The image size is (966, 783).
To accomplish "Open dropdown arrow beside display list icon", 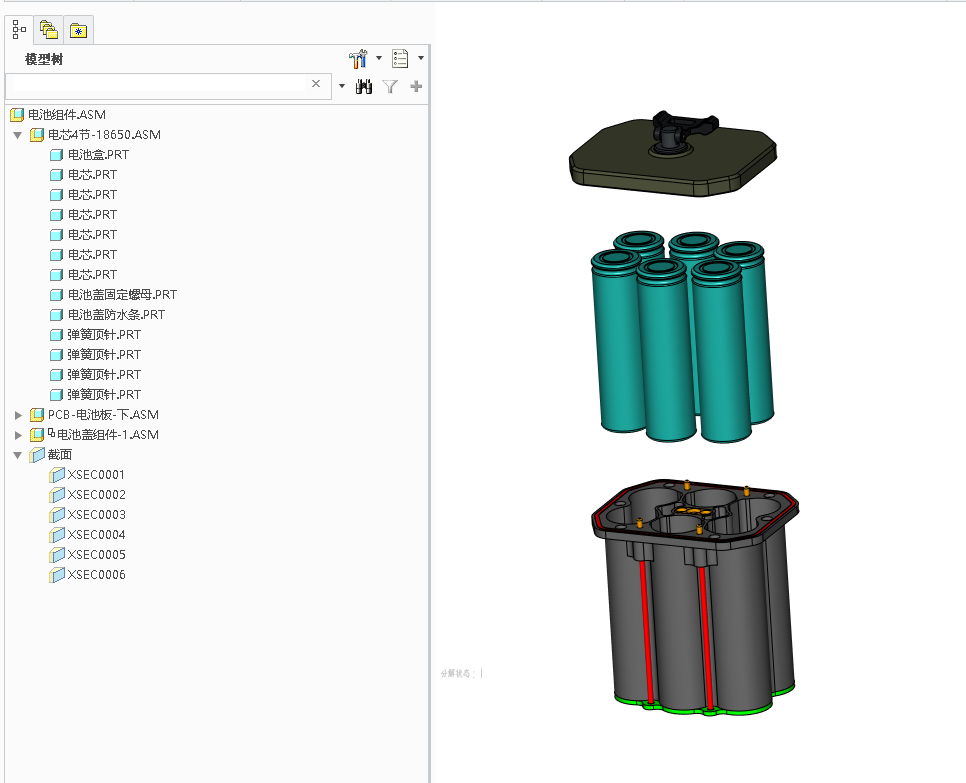I will (x=421, y=58).
